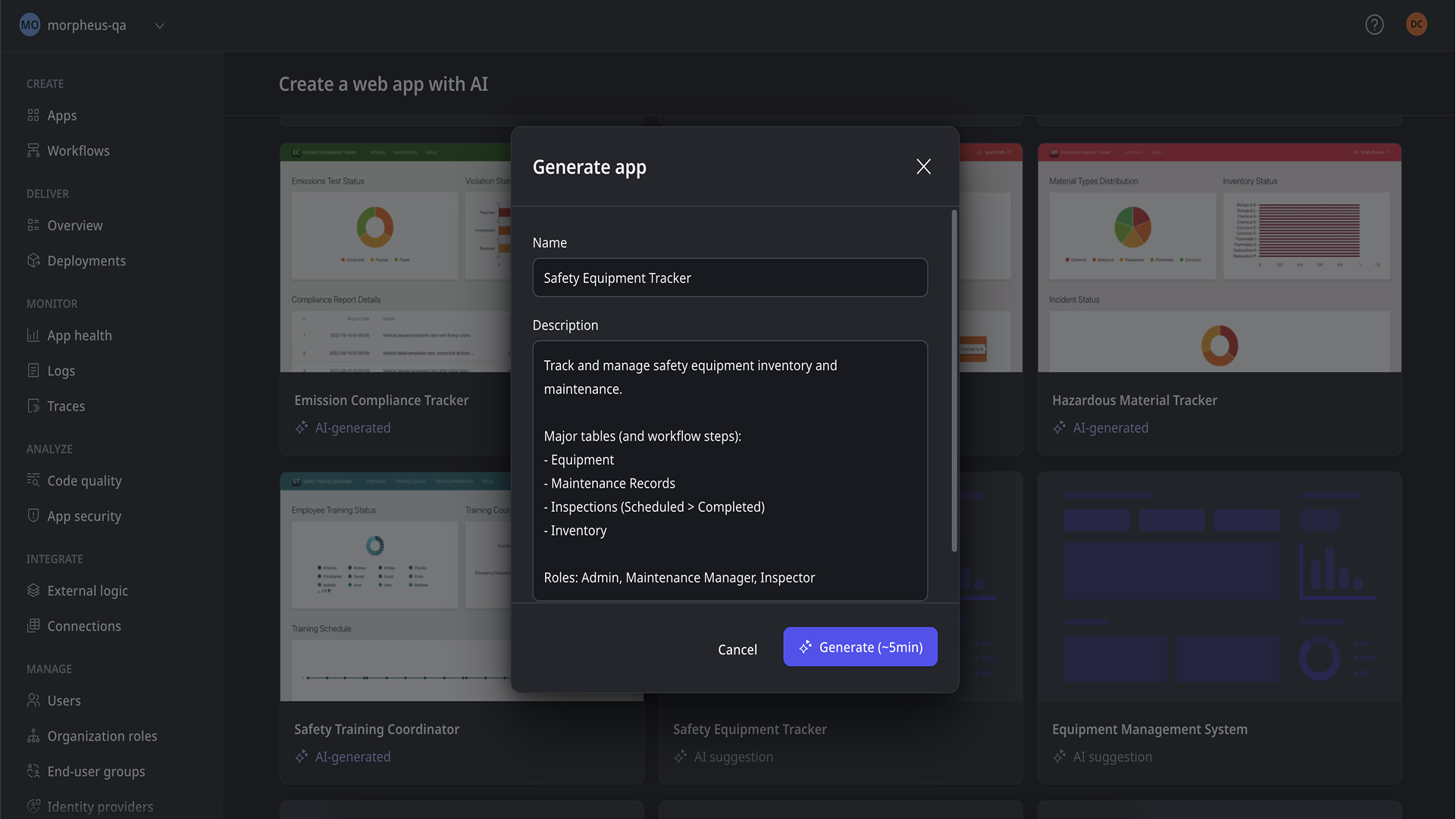Screen dimensions: 1456x819
Task: Click the MO organization avatar badge
Action: (x=30, y=25)
